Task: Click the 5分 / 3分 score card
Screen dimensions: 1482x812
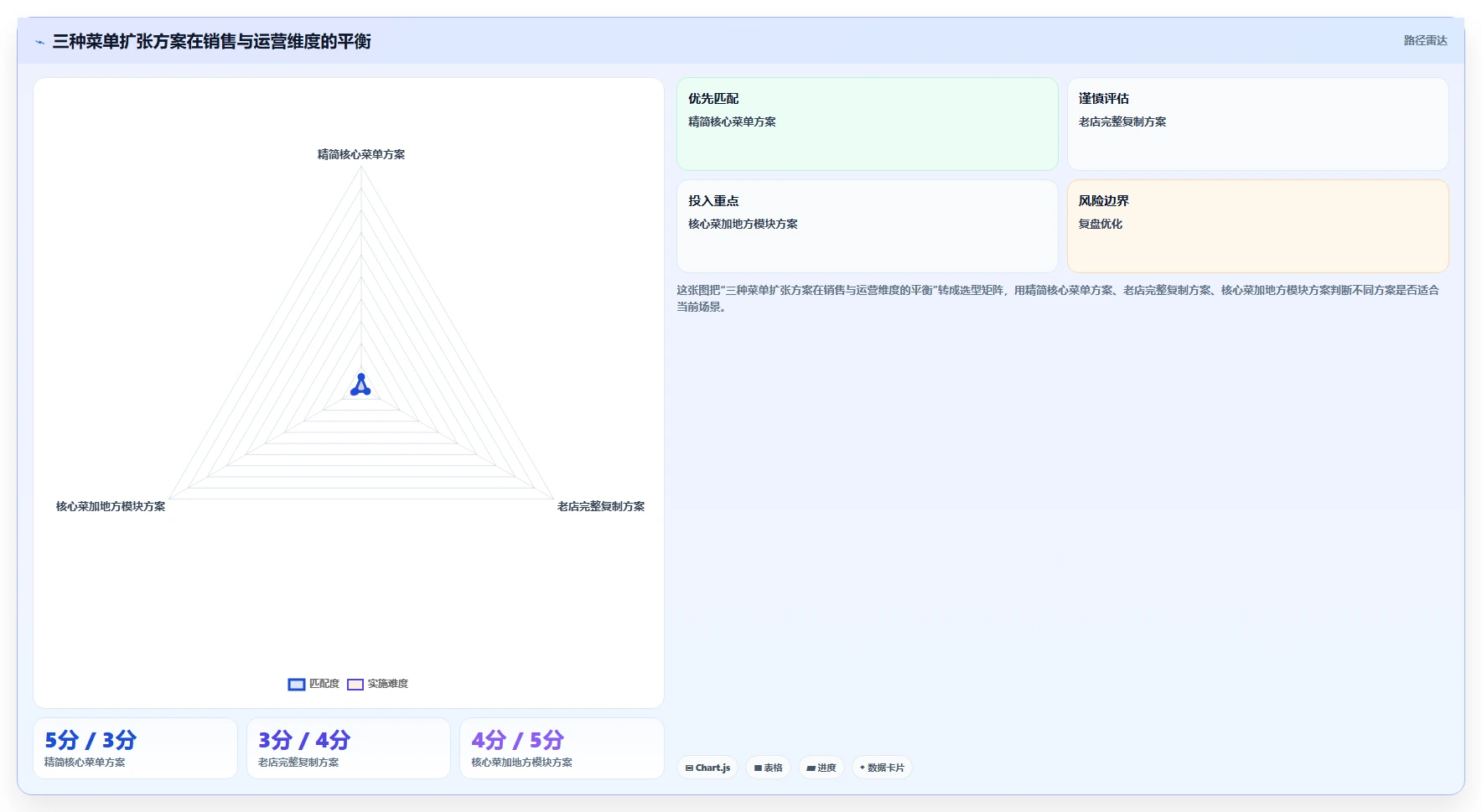Action: (x=135, y=748)
